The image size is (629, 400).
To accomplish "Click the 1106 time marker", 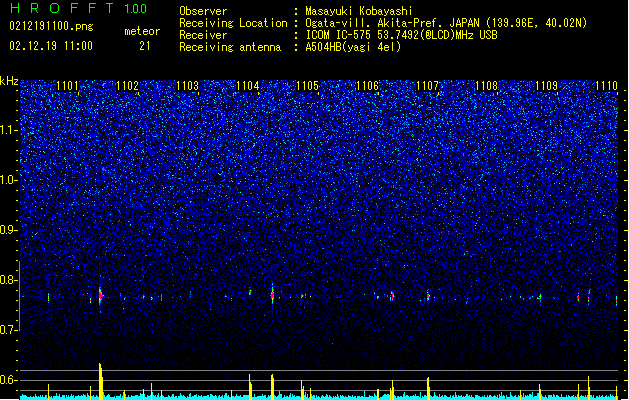I will 367,86.
